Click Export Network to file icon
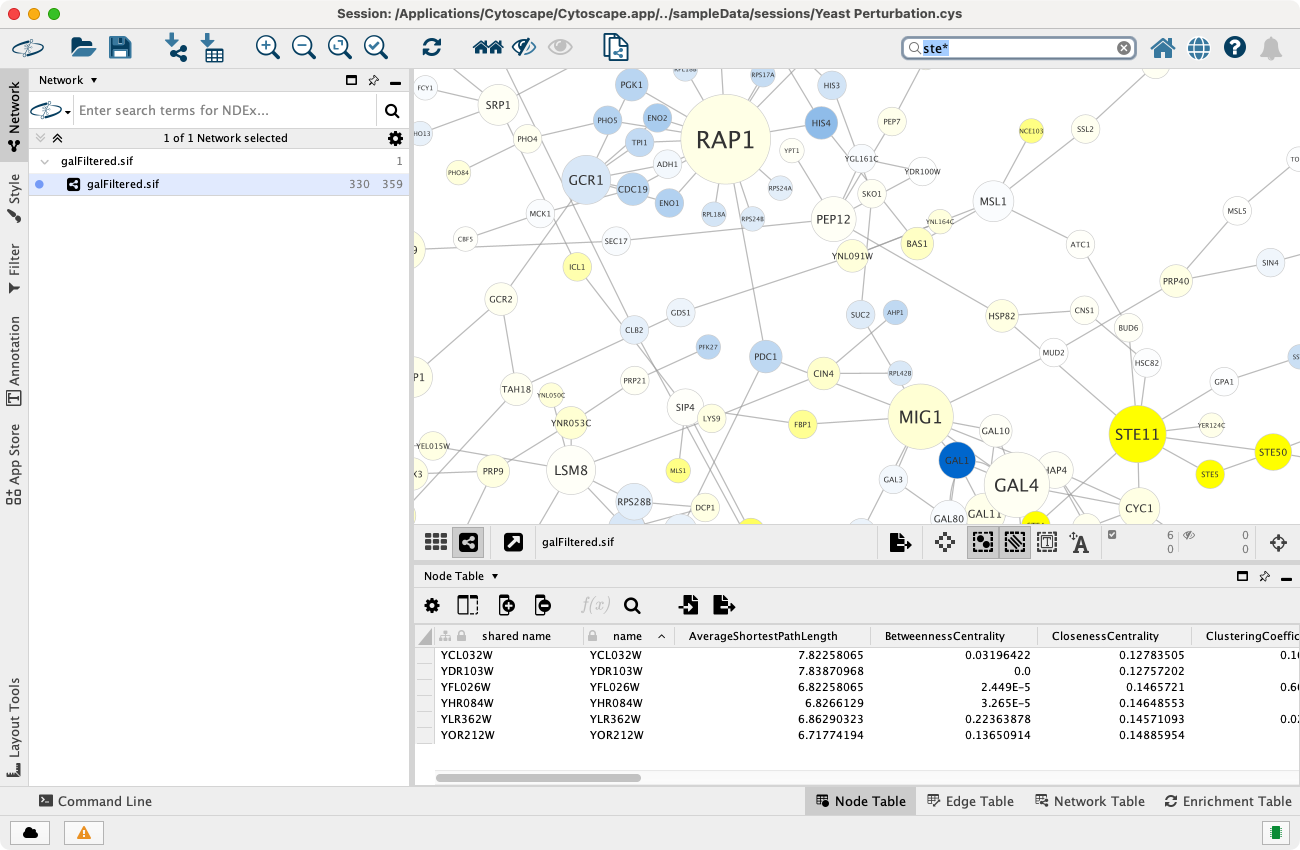The image size is (1300, 850). point(900,542)
